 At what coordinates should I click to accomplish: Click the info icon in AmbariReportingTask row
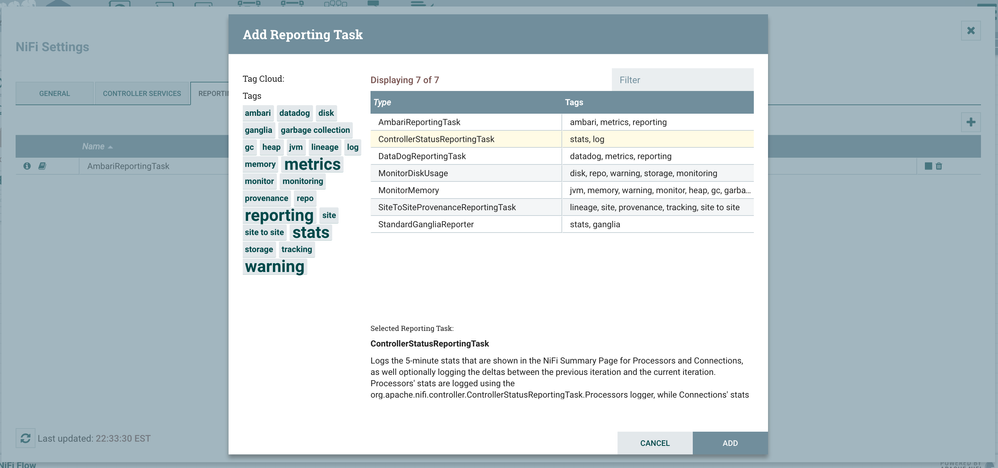(x=27, y=166)
